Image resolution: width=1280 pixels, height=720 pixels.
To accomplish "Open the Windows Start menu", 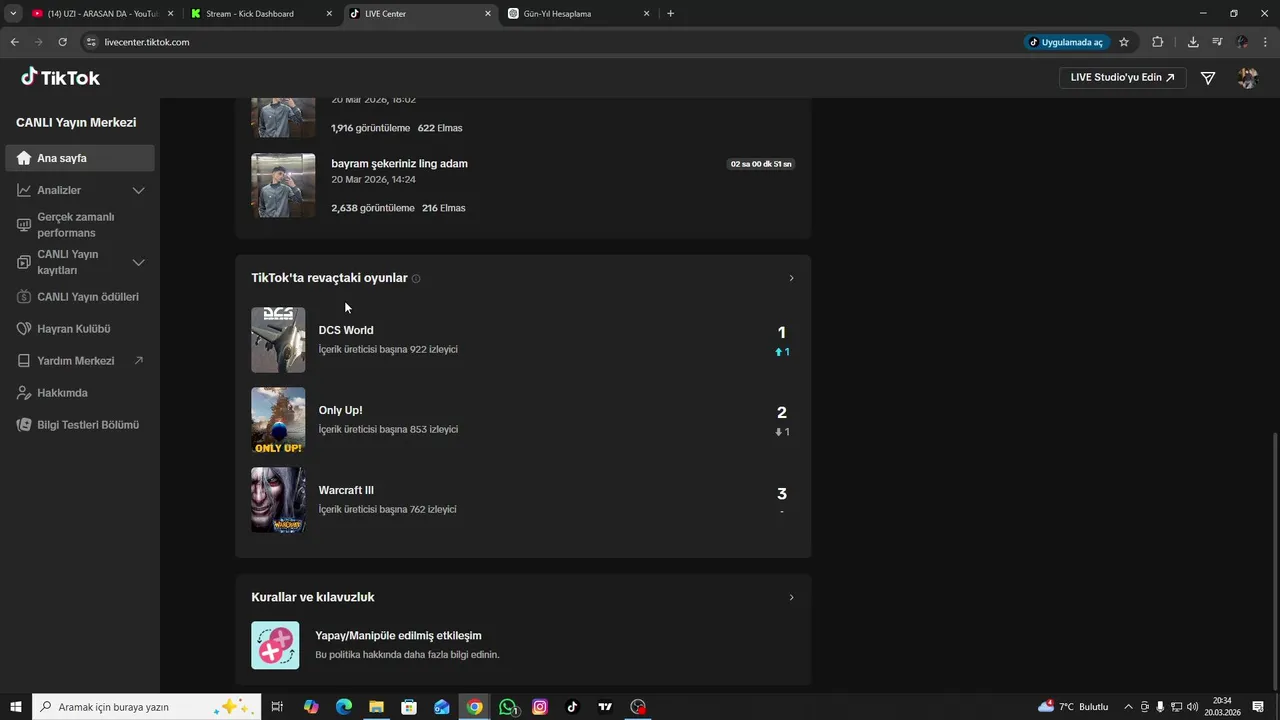I will point(16,707).
